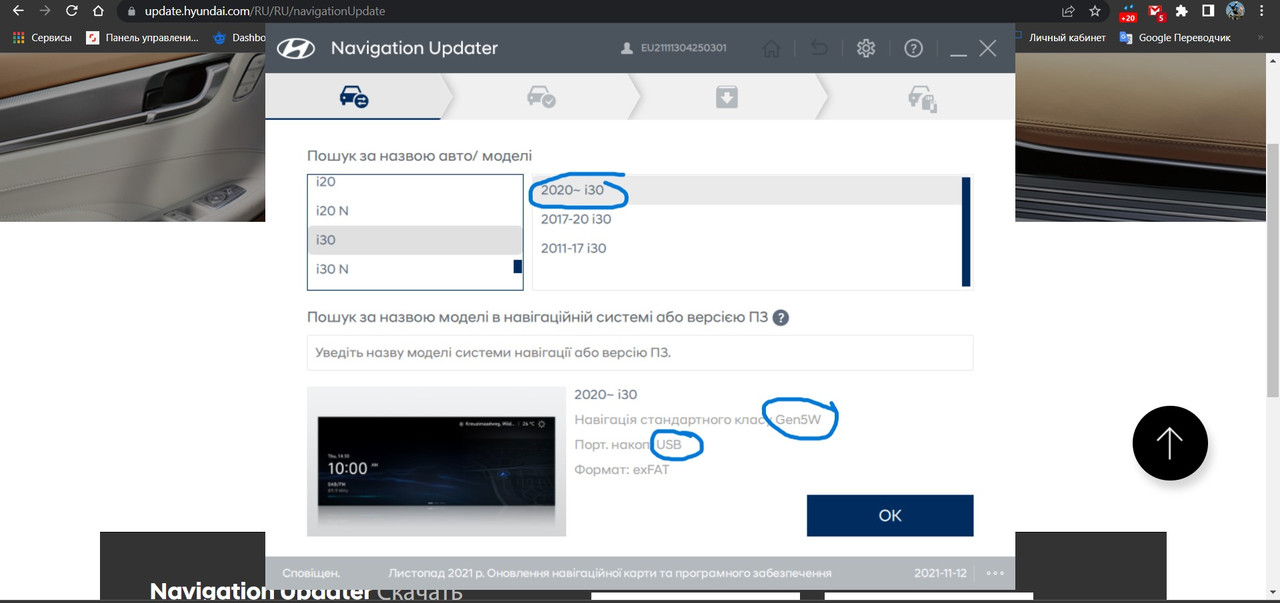This screenshot has height=603, width=1280.
Task: Open the weather extension showing +20
Action: (1128, 13)
